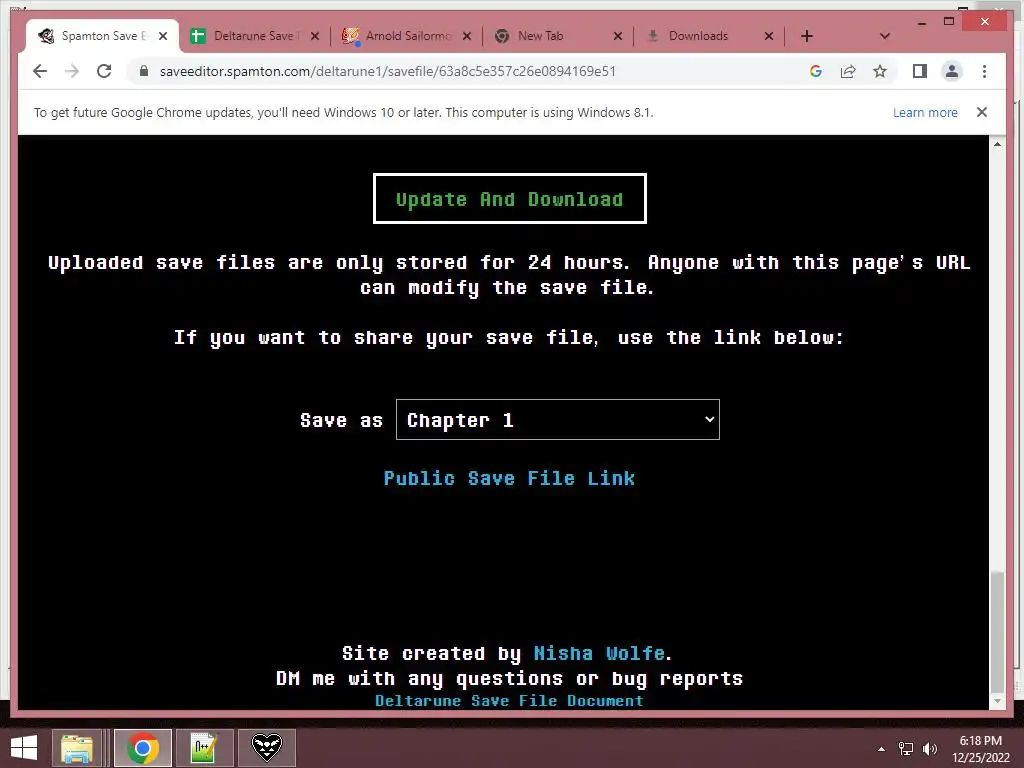
Task: View site information via lock icon
Action: tap(144, 71)
